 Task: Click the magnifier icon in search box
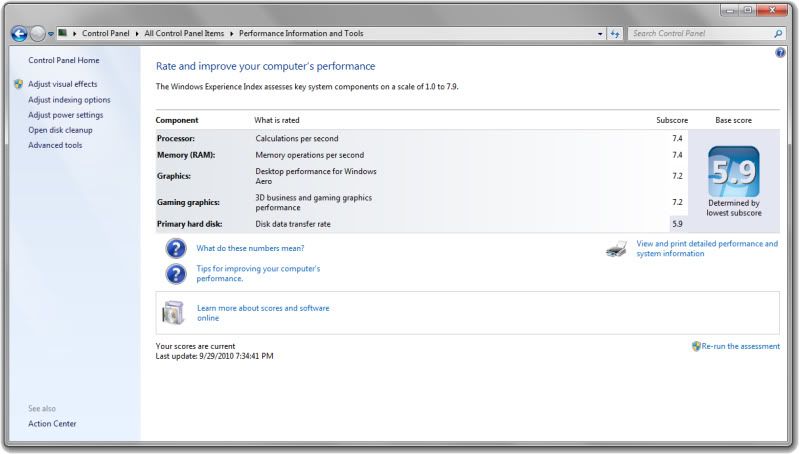coord(779,33)
